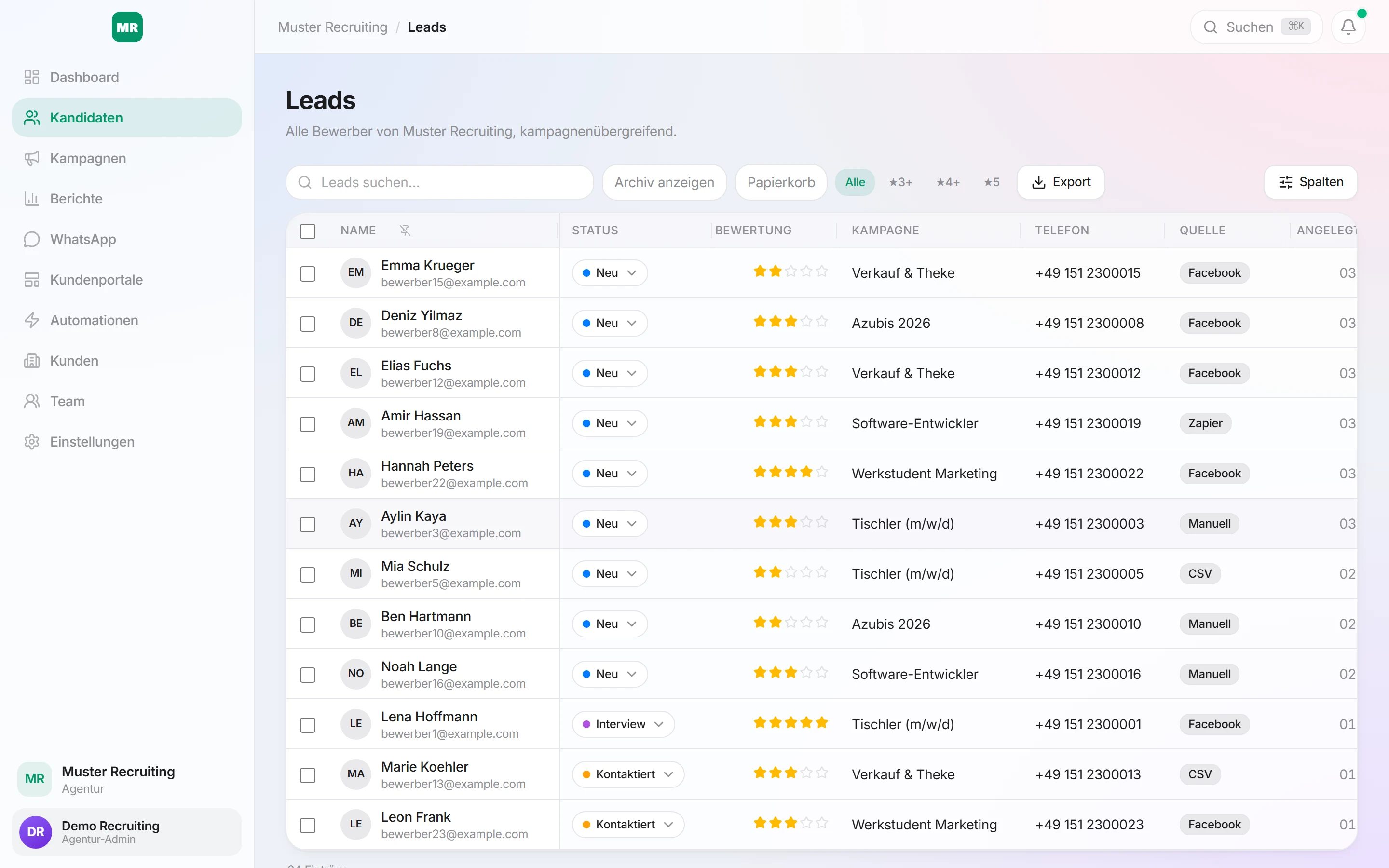The width and height of the screenshot is (1389, 868).
Task: Sort by KAMPAGNE column header
Action: click(885, 230)
